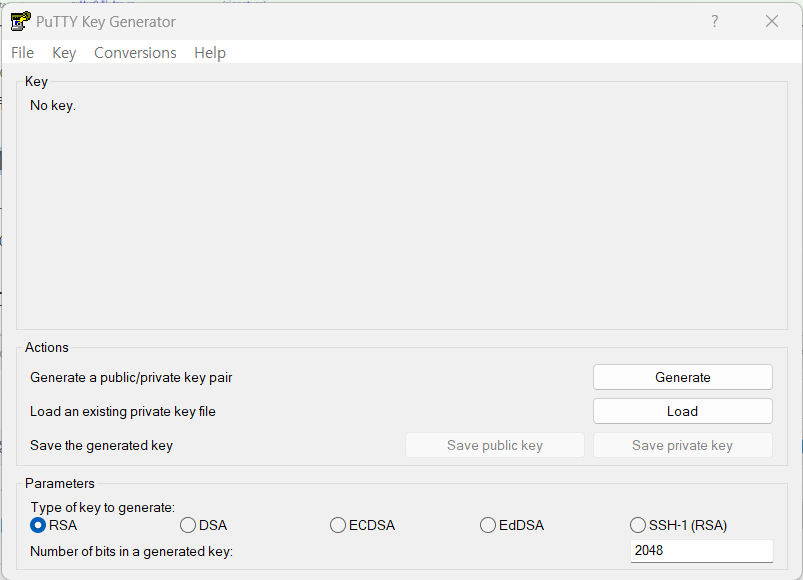Screen dimensions: 803x580
Task: Click the Save private key button
Action: (683, 445)
